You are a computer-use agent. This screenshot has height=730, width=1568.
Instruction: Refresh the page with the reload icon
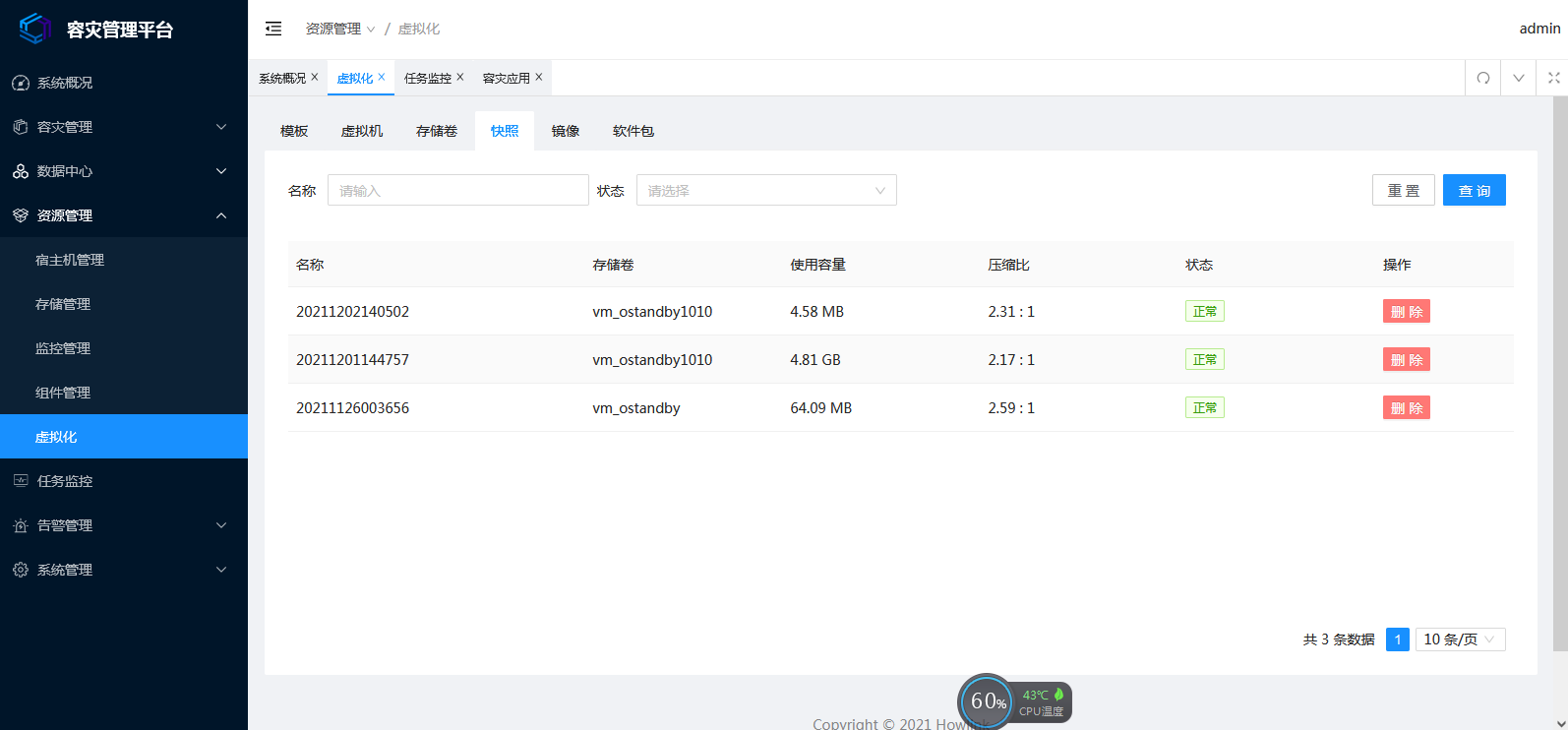(x=1483, y=78)
